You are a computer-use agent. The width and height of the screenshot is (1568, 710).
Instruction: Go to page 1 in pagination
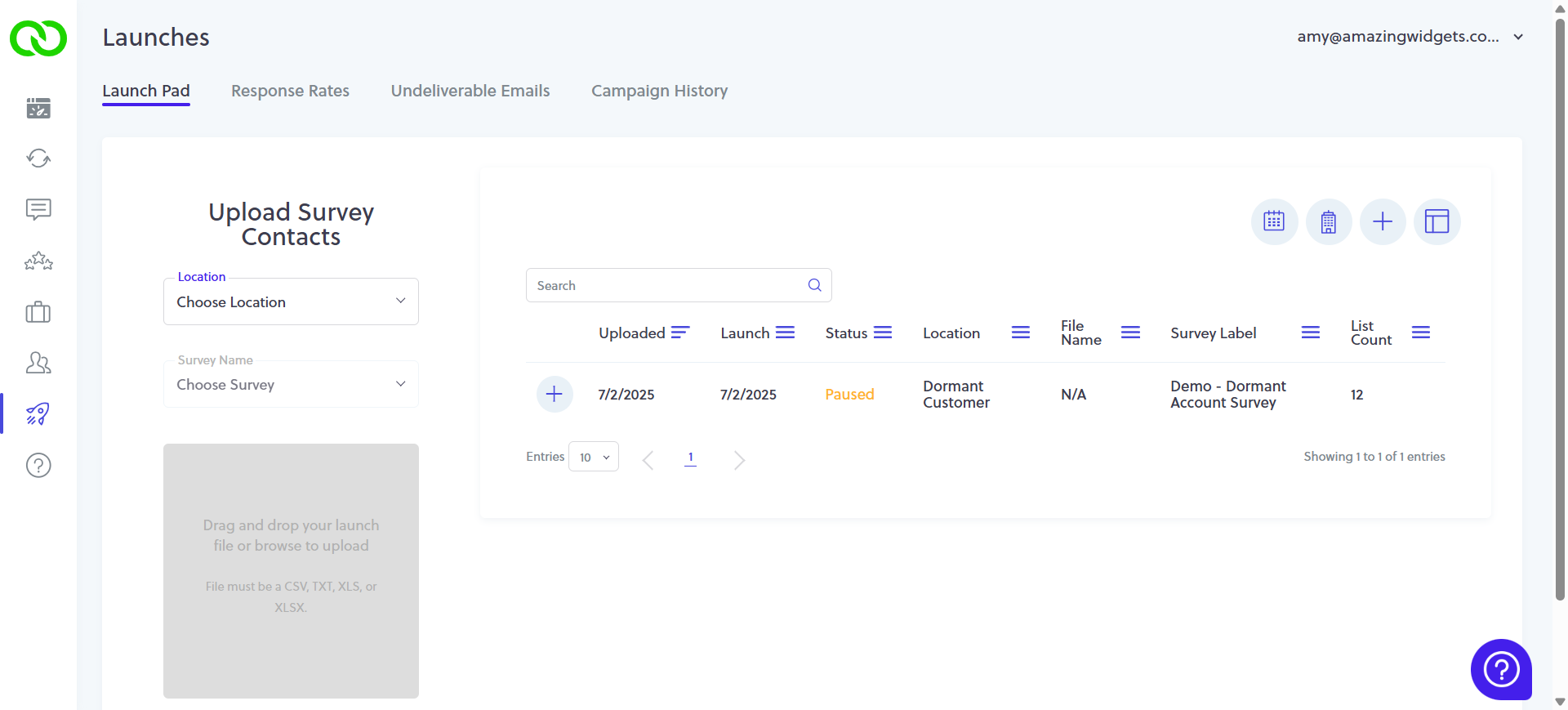690,458
